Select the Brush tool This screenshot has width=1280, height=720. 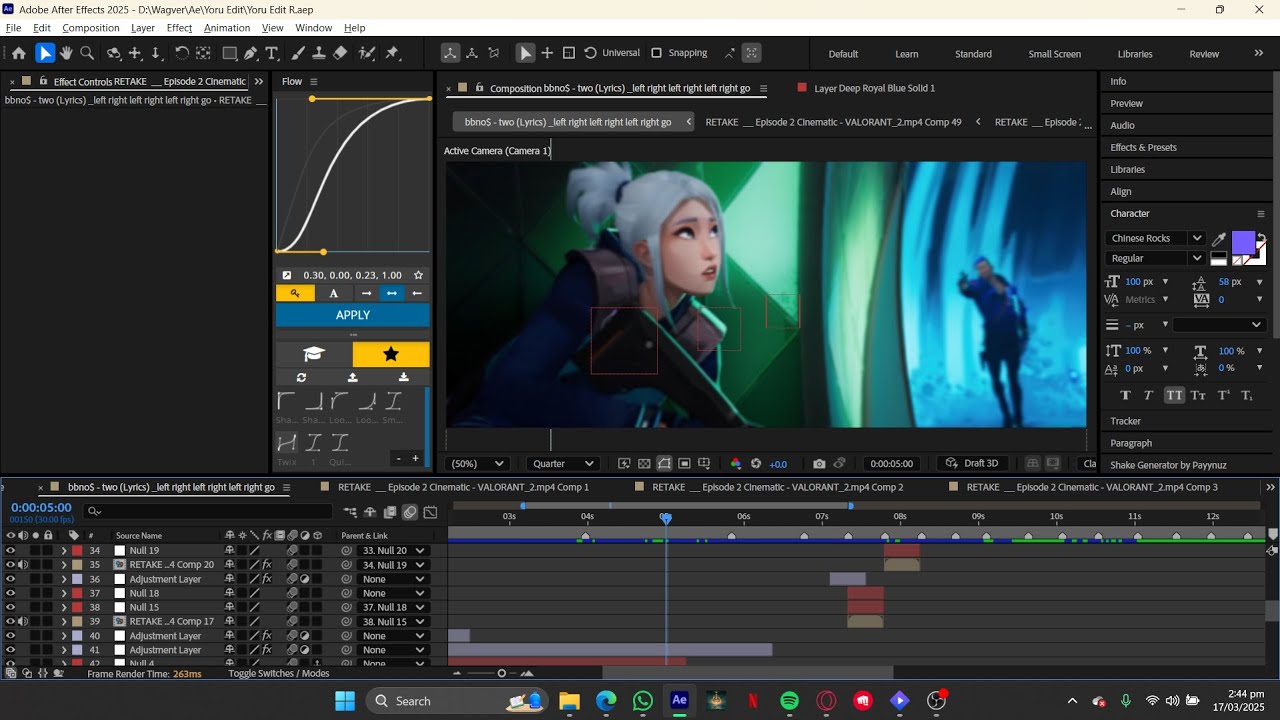[299, 53]
